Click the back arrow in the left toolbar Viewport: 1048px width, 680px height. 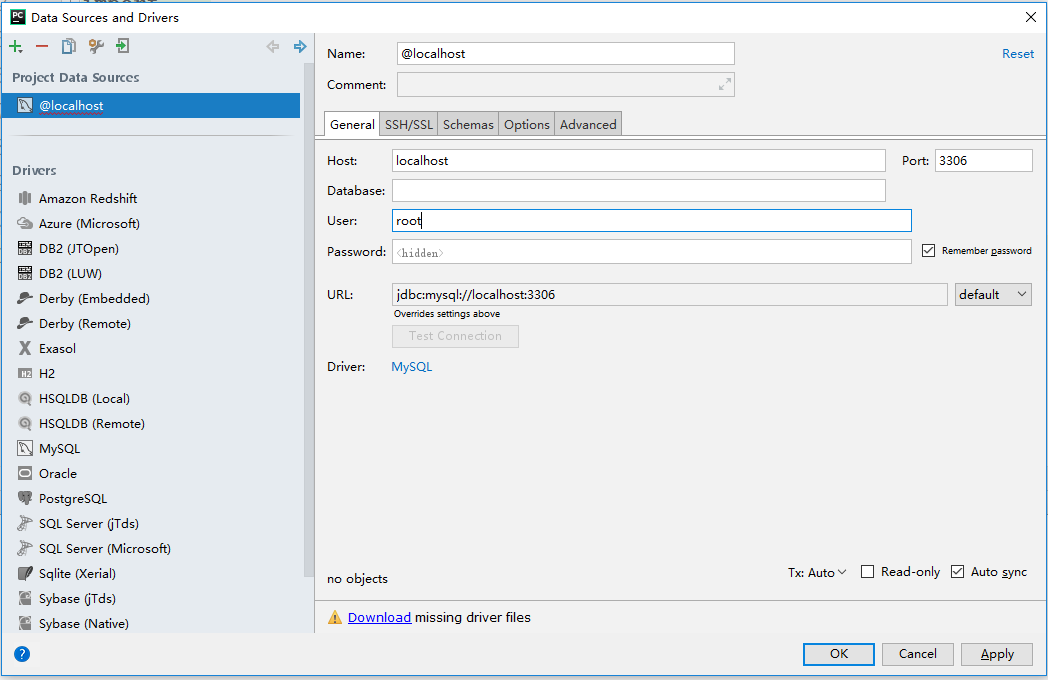(x=273, y=46)
